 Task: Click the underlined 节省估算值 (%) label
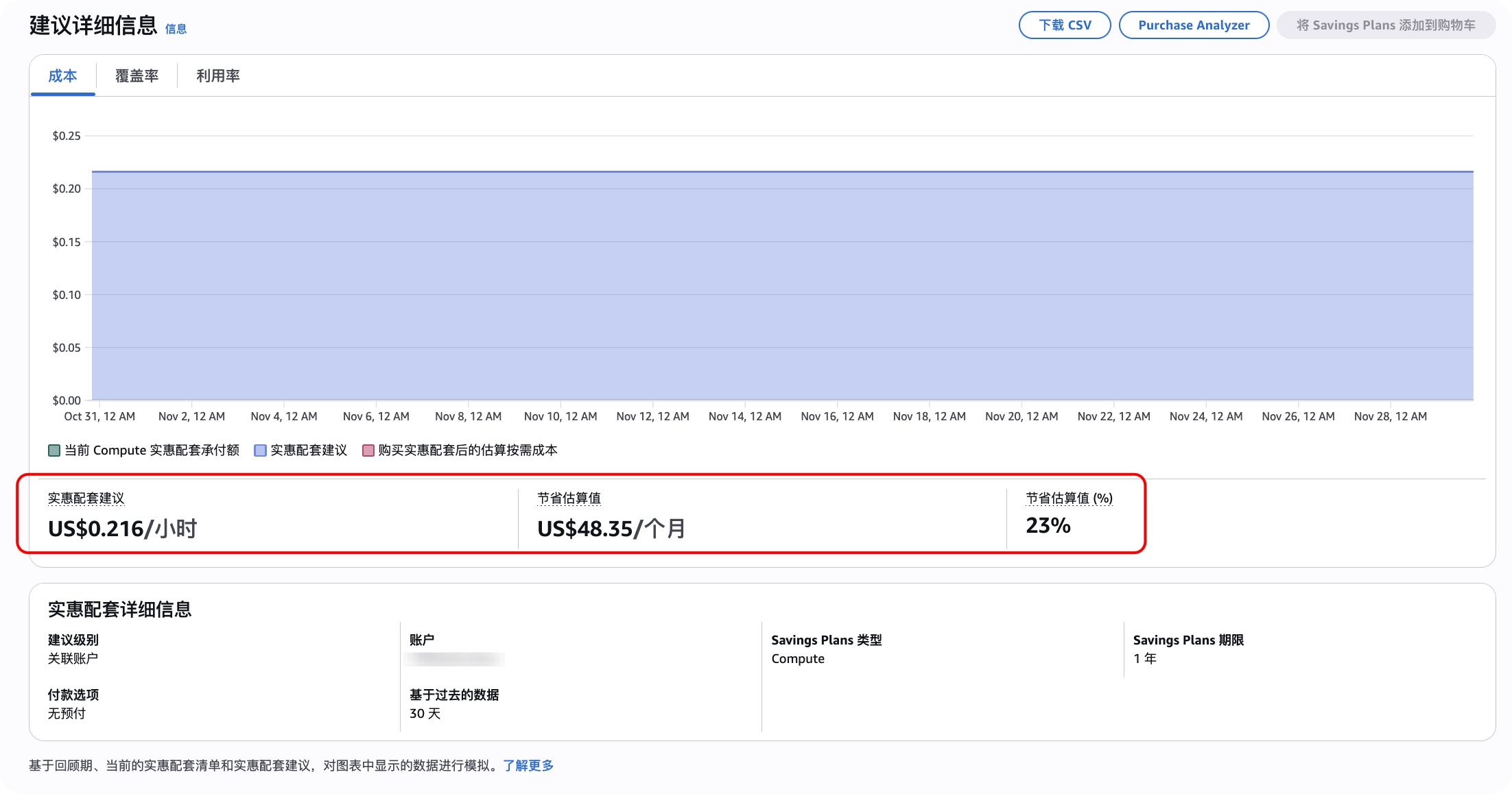point(1068,498)
